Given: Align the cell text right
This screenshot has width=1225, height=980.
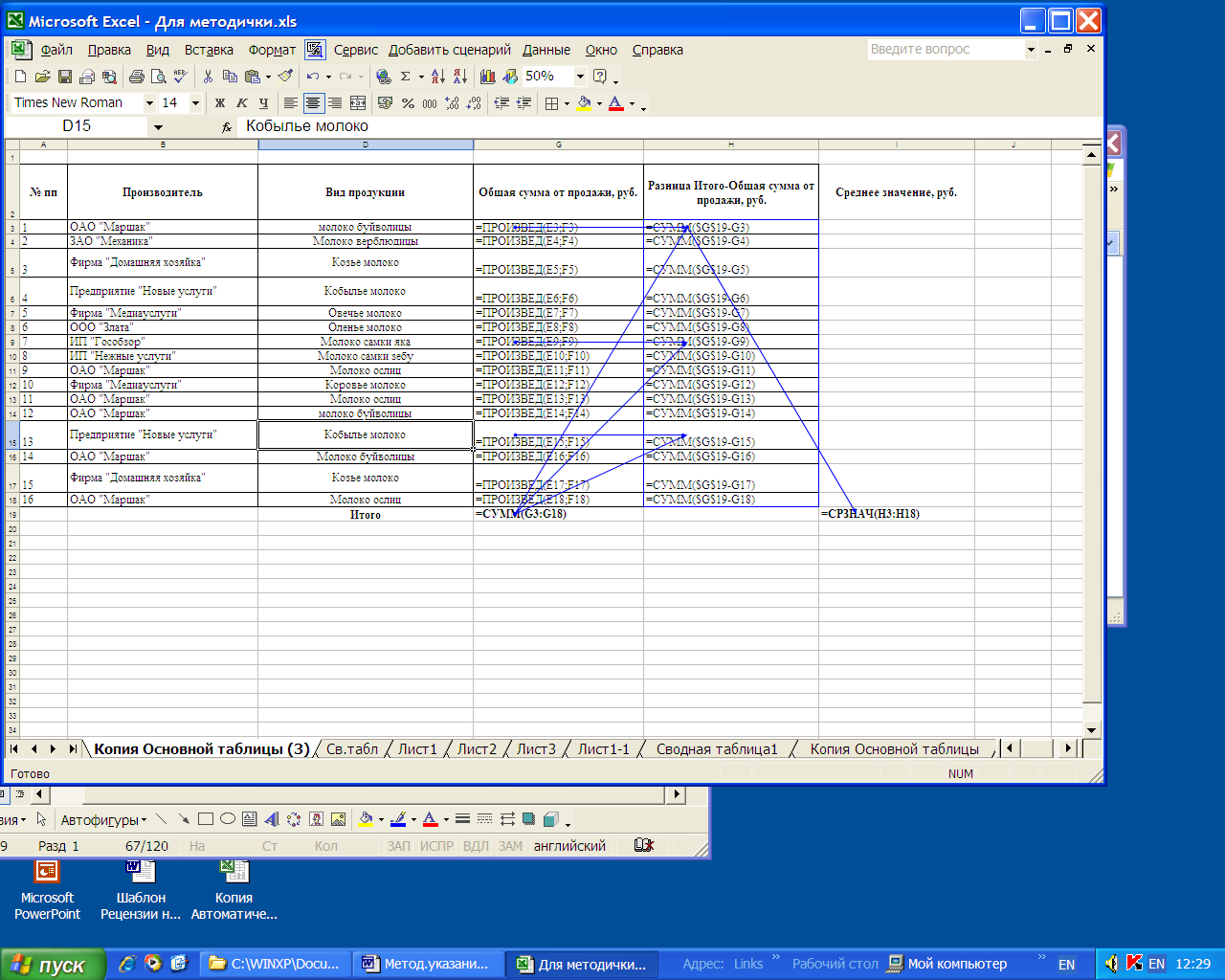Looking at the screenshot, I should coord(335,103).
